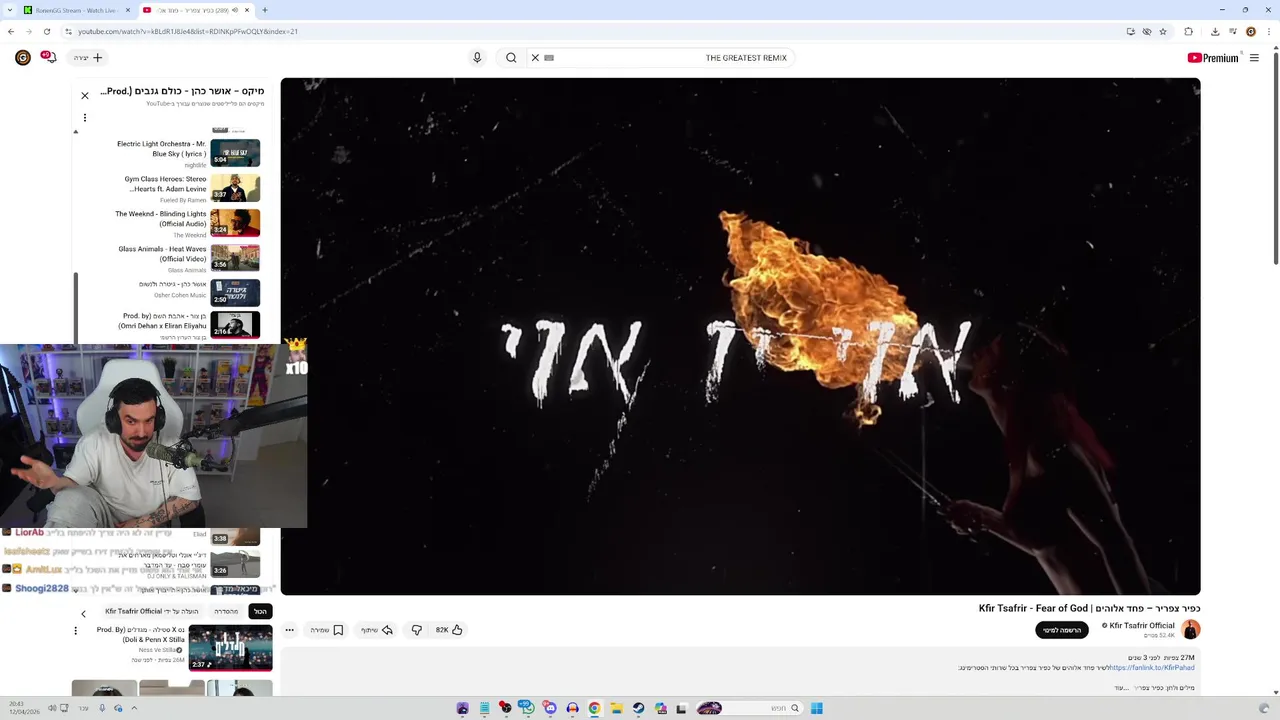This screenshot has width=1280, height=720.
Task: Open the YouTube hamburger guide menu
Action: (1254, 58)
